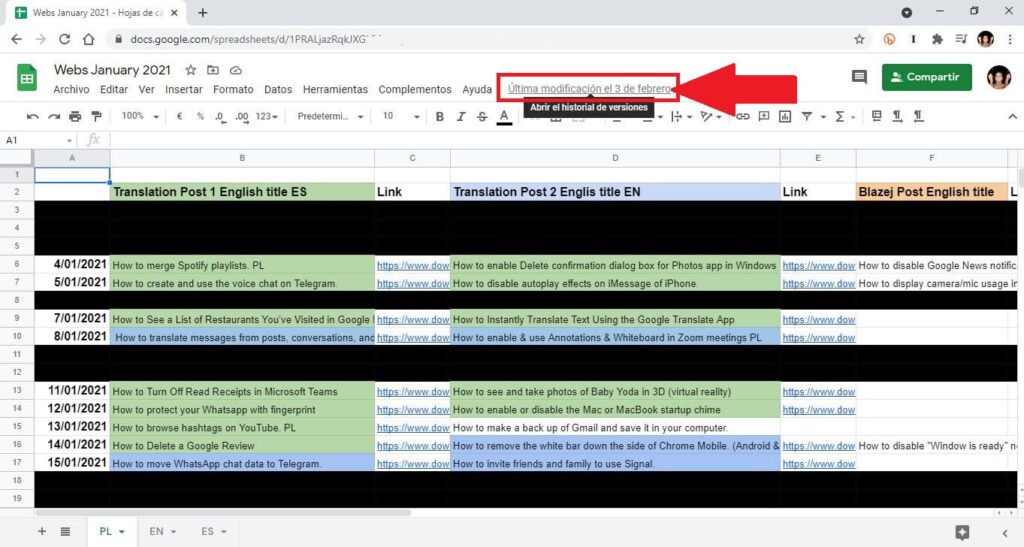Click the create filter icon

pyautogui.click(x=807, y=117)
